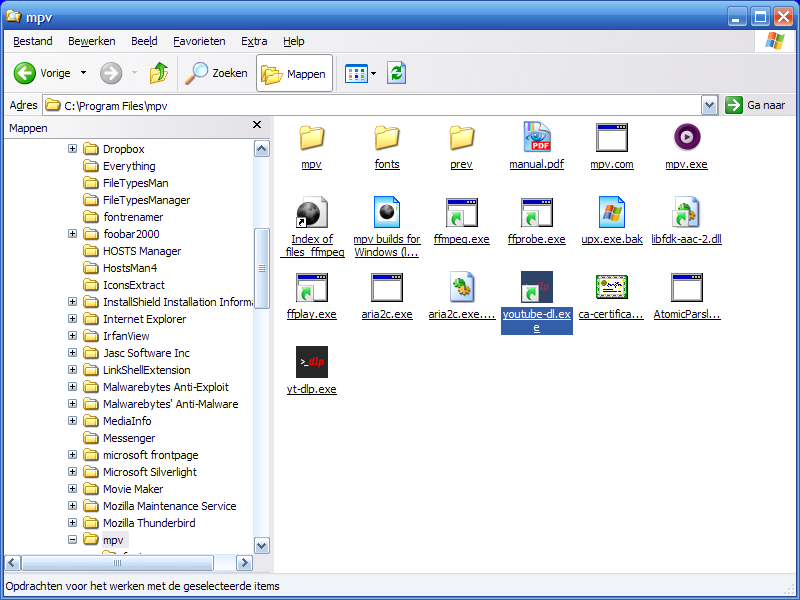Image resolution: width=800 pixels, height=600 pixels.
Task: Toggle the Mappen folders pane button
Action: point(294,73)
